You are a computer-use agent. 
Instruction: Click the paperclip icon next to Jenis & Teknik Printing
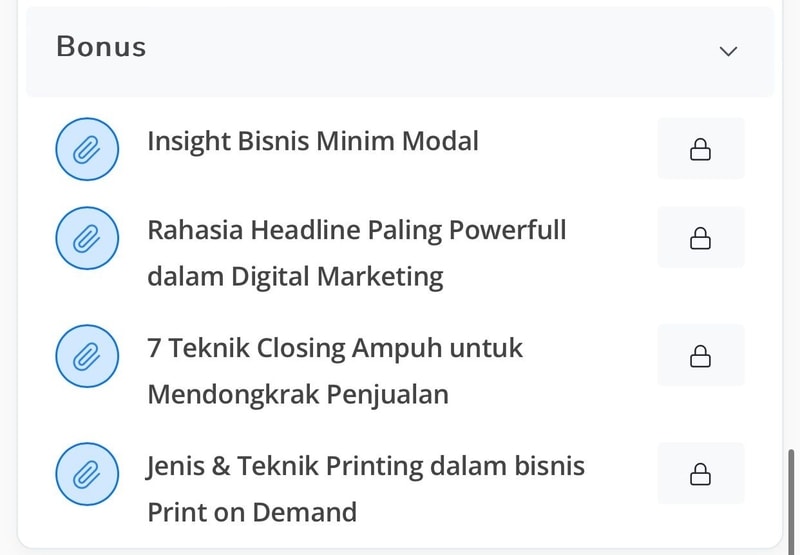tap(87, 474)
